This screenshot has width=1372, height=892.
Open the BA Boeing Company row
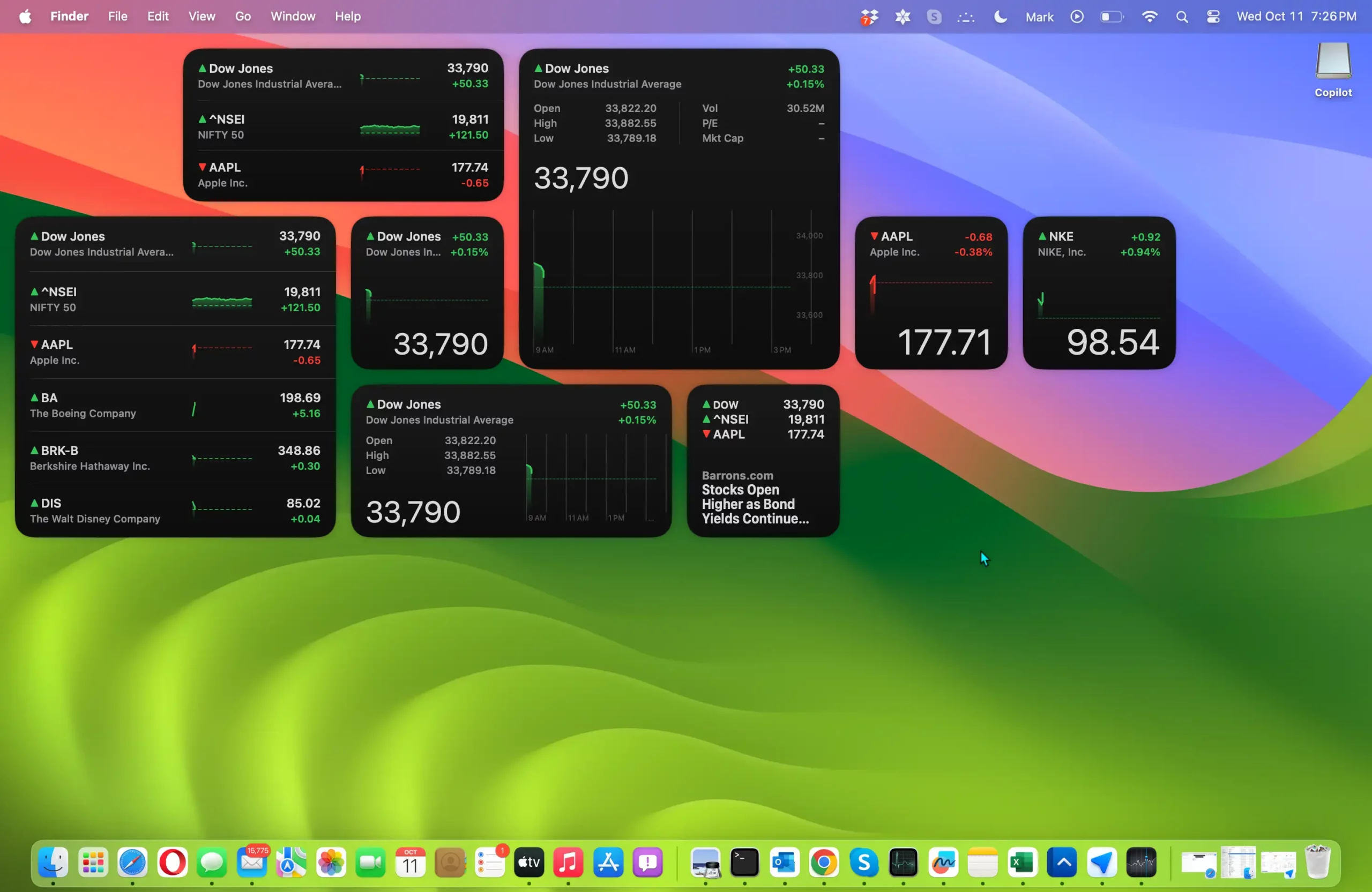pyautogui.click(x=175, y=405)
